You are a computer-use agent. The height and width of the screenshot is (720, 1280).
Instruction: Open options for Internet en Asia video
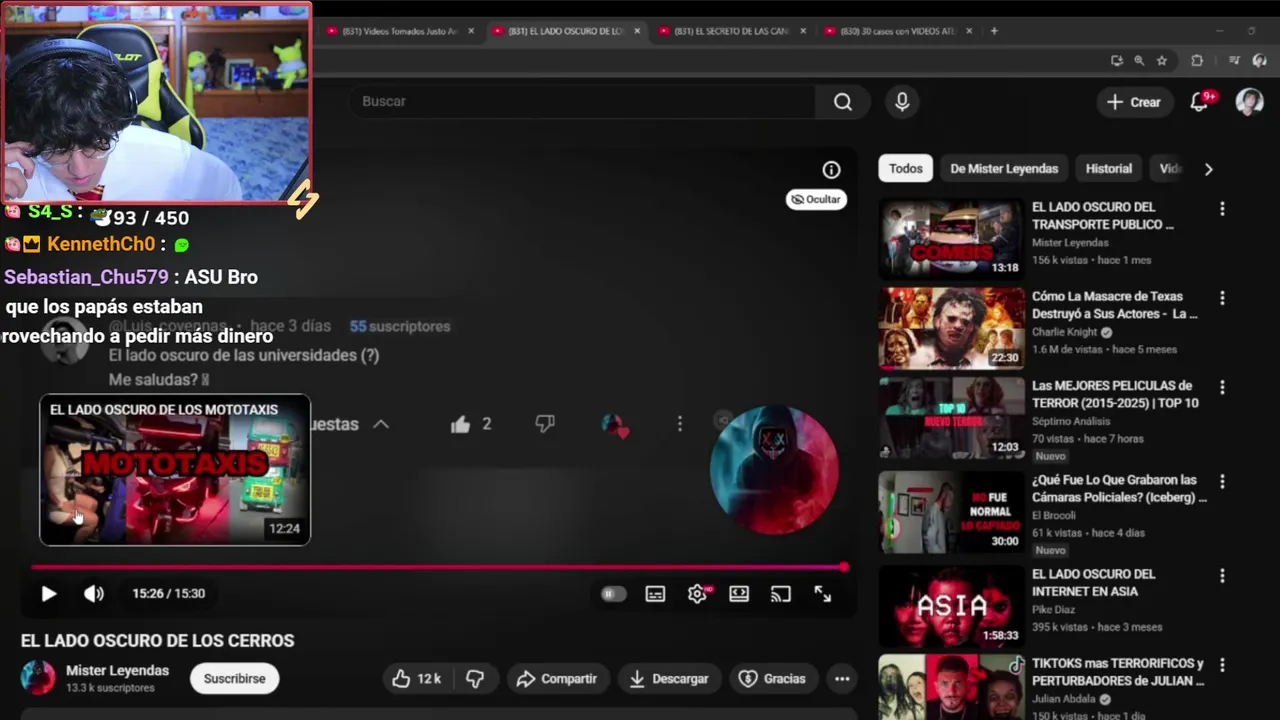(1222, 576)
